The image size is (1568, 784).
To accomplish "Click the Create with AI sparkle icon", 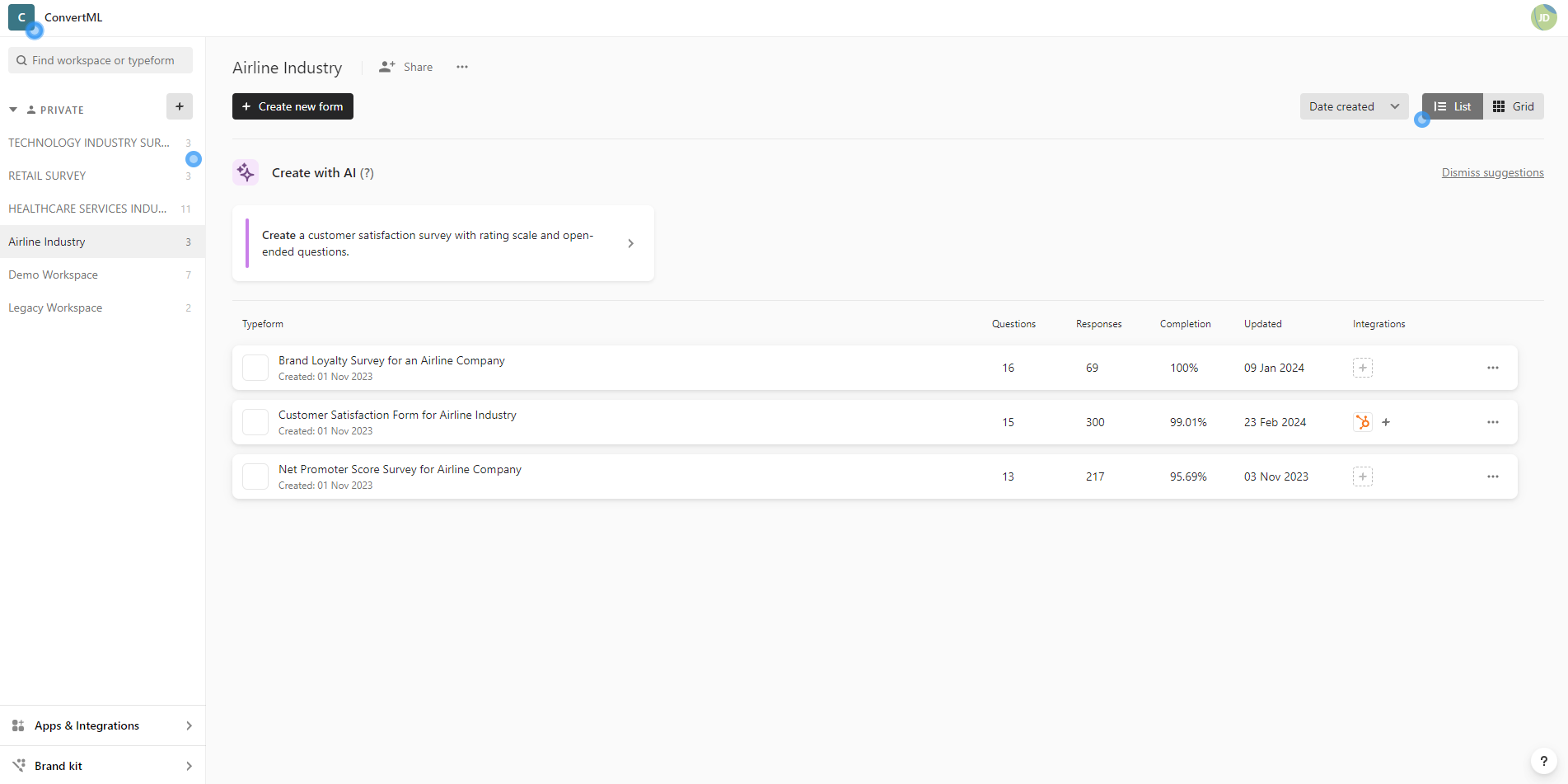I will (x=246, y=172).
